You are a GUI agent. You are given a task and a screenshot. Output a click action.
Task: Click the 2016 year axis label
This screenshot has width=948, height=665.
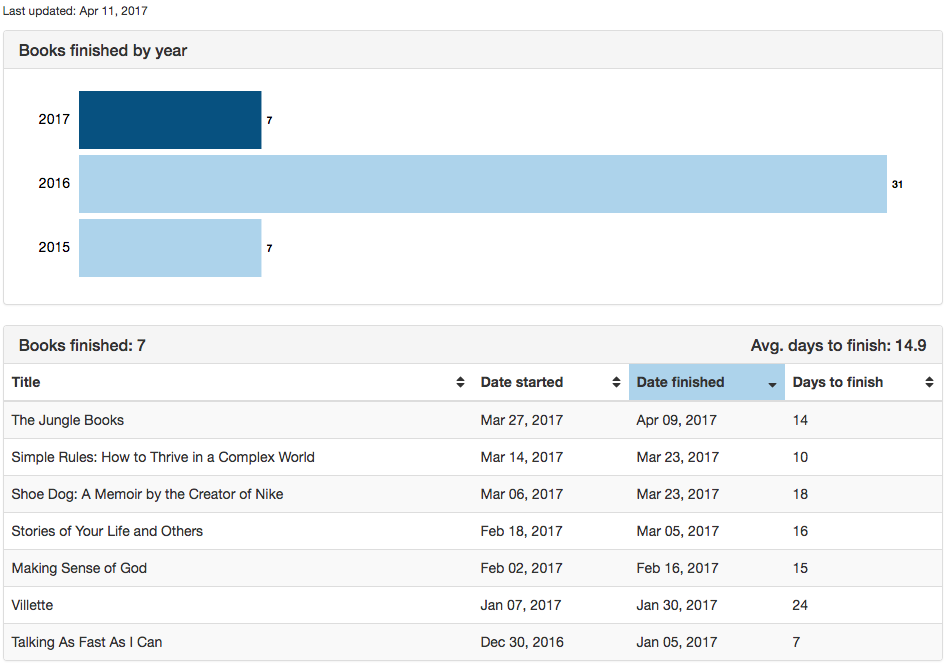[x=54, y=184]
